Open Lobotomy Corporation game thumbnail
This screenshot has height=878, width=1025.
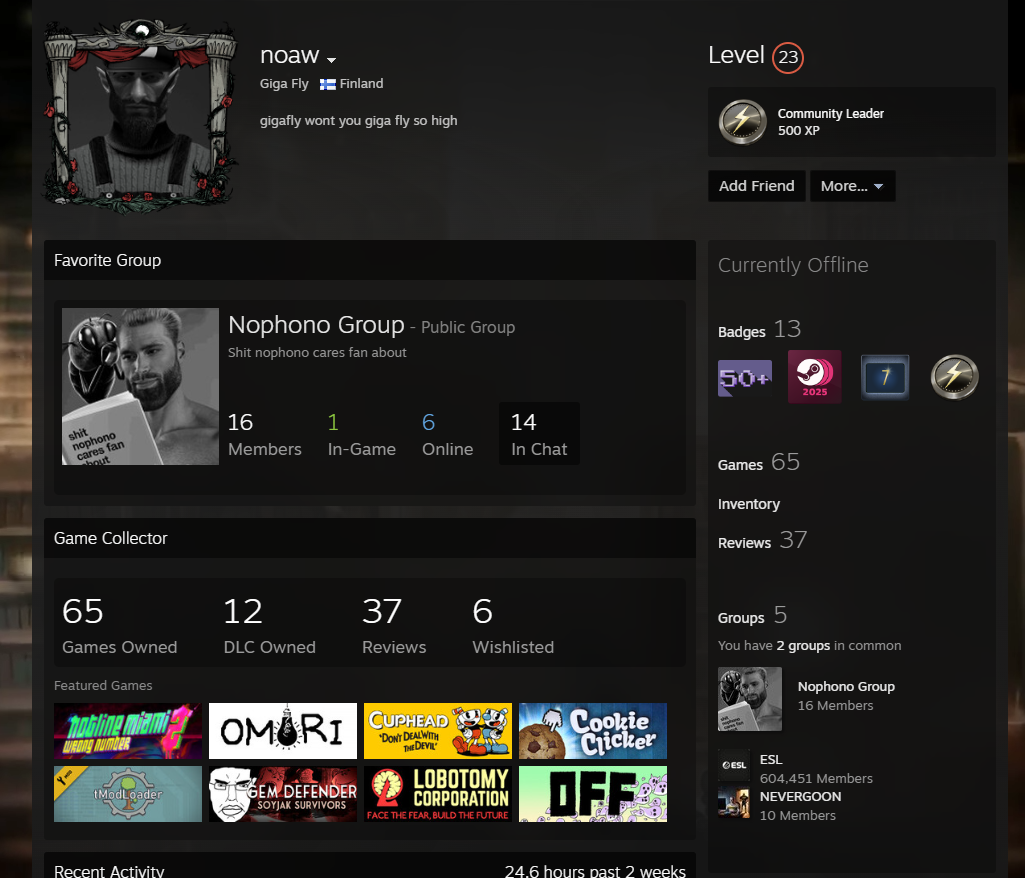pyautogui.click(x=437, y=794)
